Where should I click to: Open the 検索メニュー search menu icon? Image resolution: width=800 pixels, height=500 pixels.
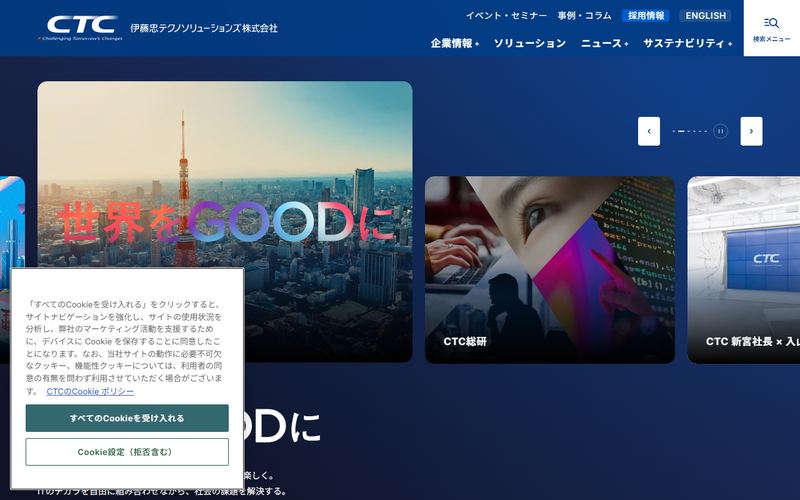pyautogui.click(x=771, y=28)
